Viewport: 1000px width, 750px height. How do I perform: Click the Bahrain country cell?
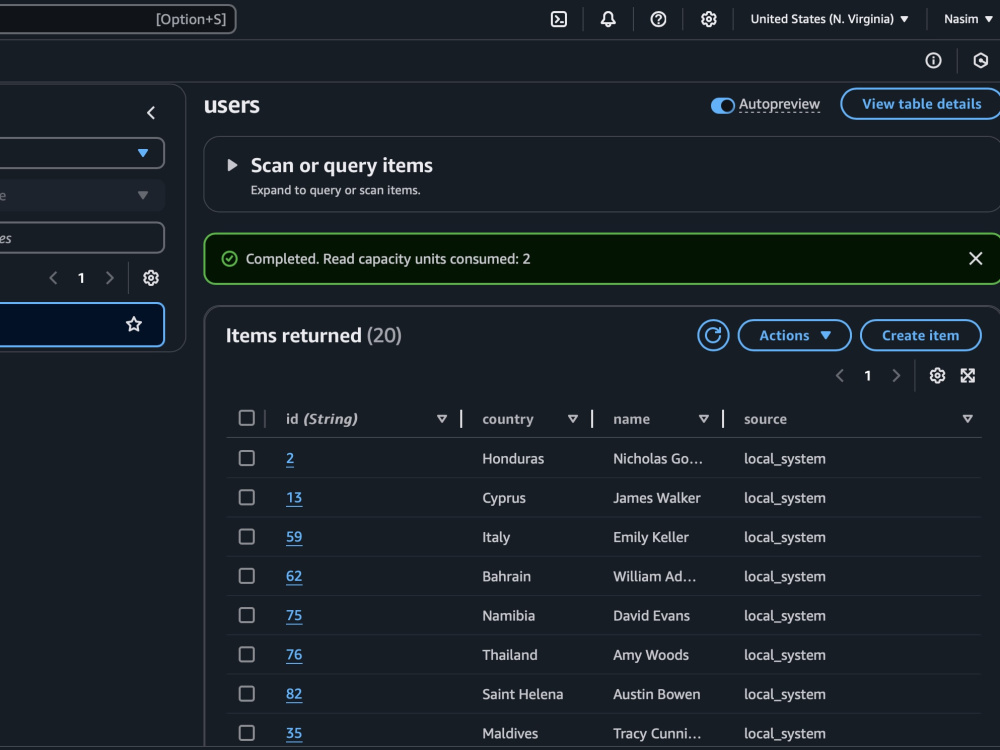click(506, 577)
